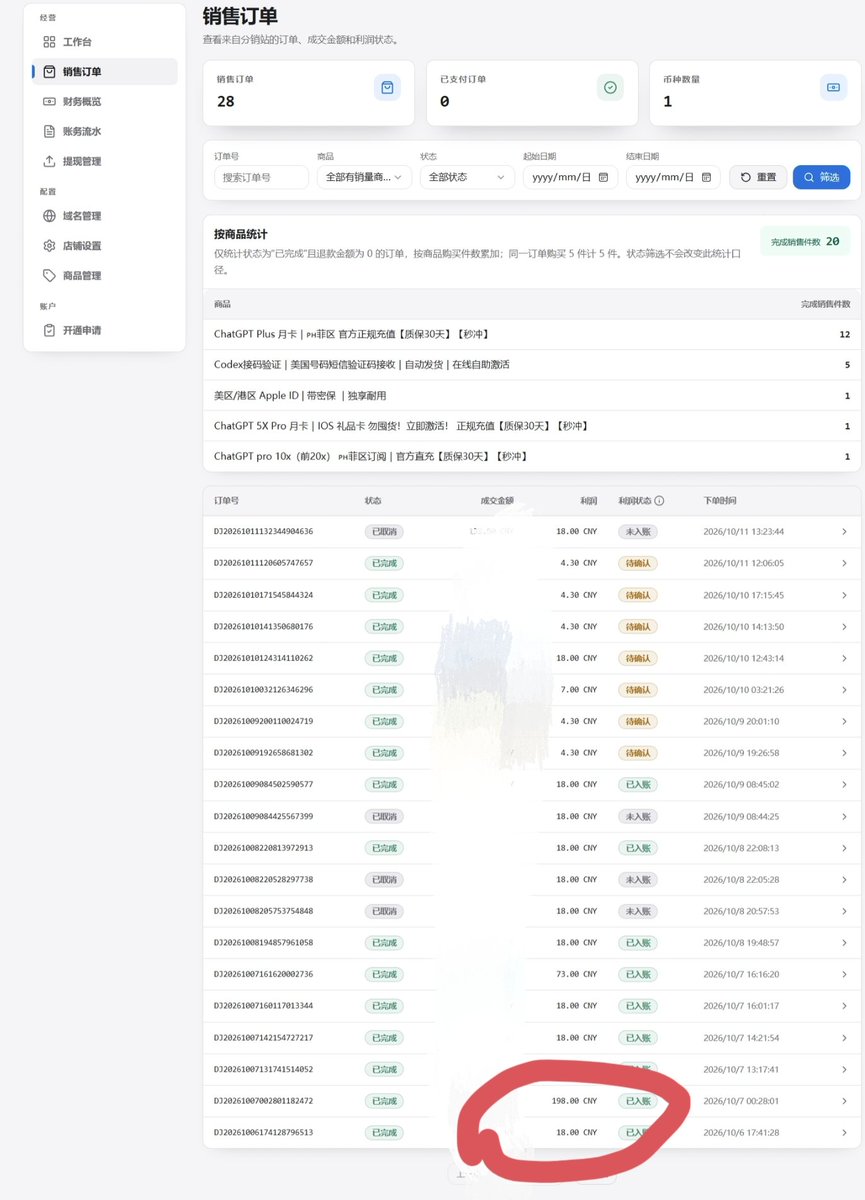Click the tag icon beside 商品管理
This screenshot has height=1200, width=865.
click(49, 276)
